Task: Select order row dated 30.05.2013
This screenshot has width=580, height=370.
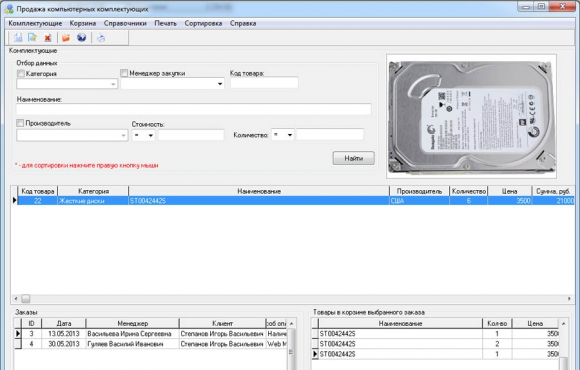Action: [151, 344]
